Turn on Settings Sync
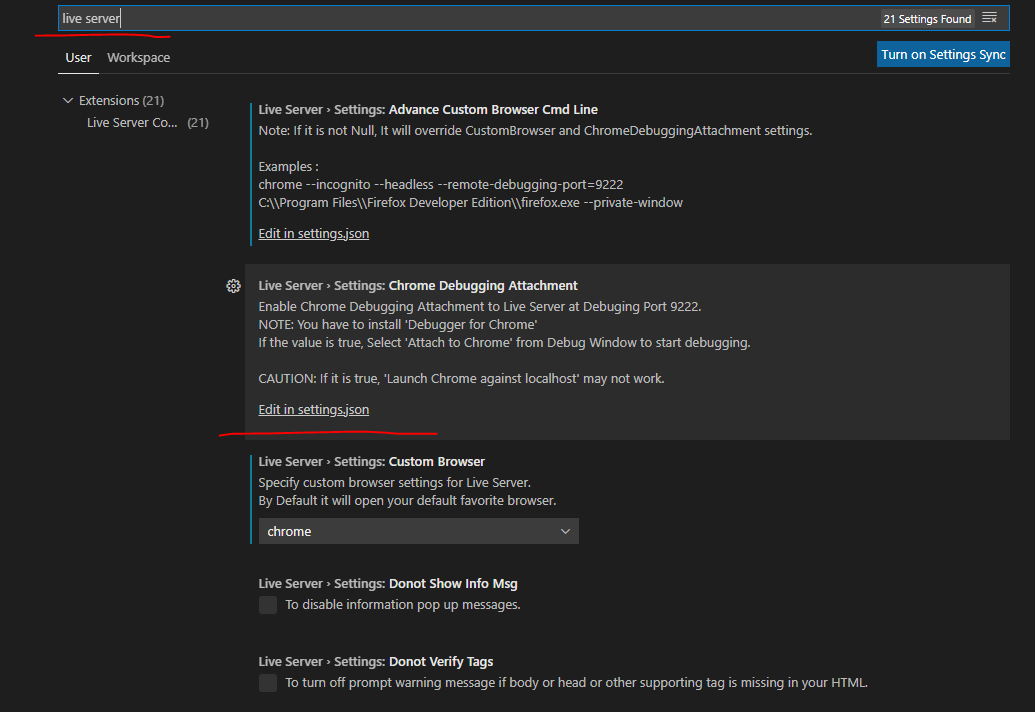 pyautogui.click(x=943, y=54)
